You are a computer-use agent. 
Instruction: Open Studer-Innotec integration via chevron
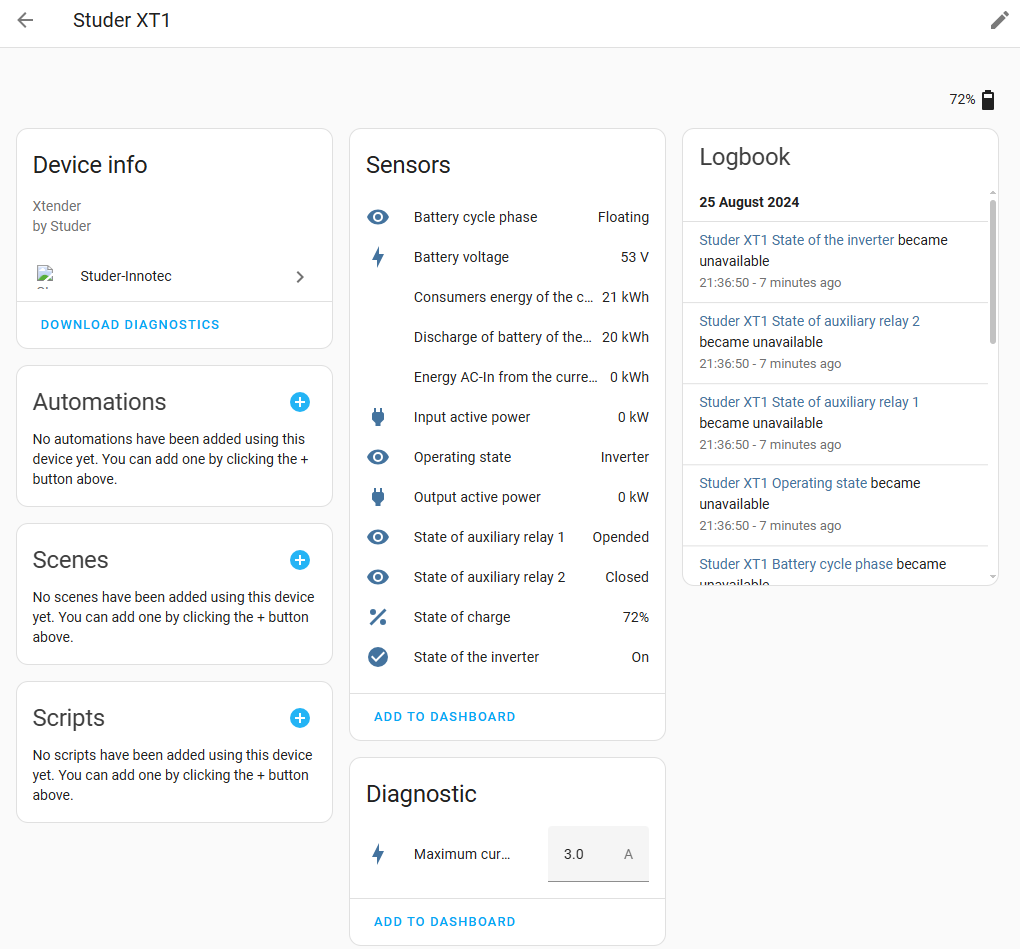(300, 277)
